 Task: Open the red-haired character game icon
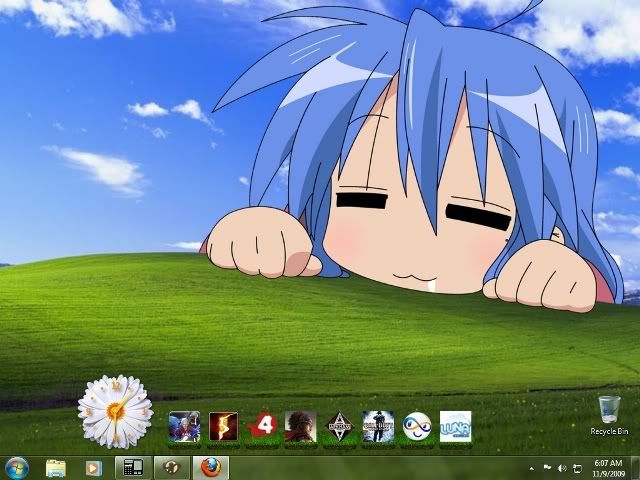pos(300,426)
